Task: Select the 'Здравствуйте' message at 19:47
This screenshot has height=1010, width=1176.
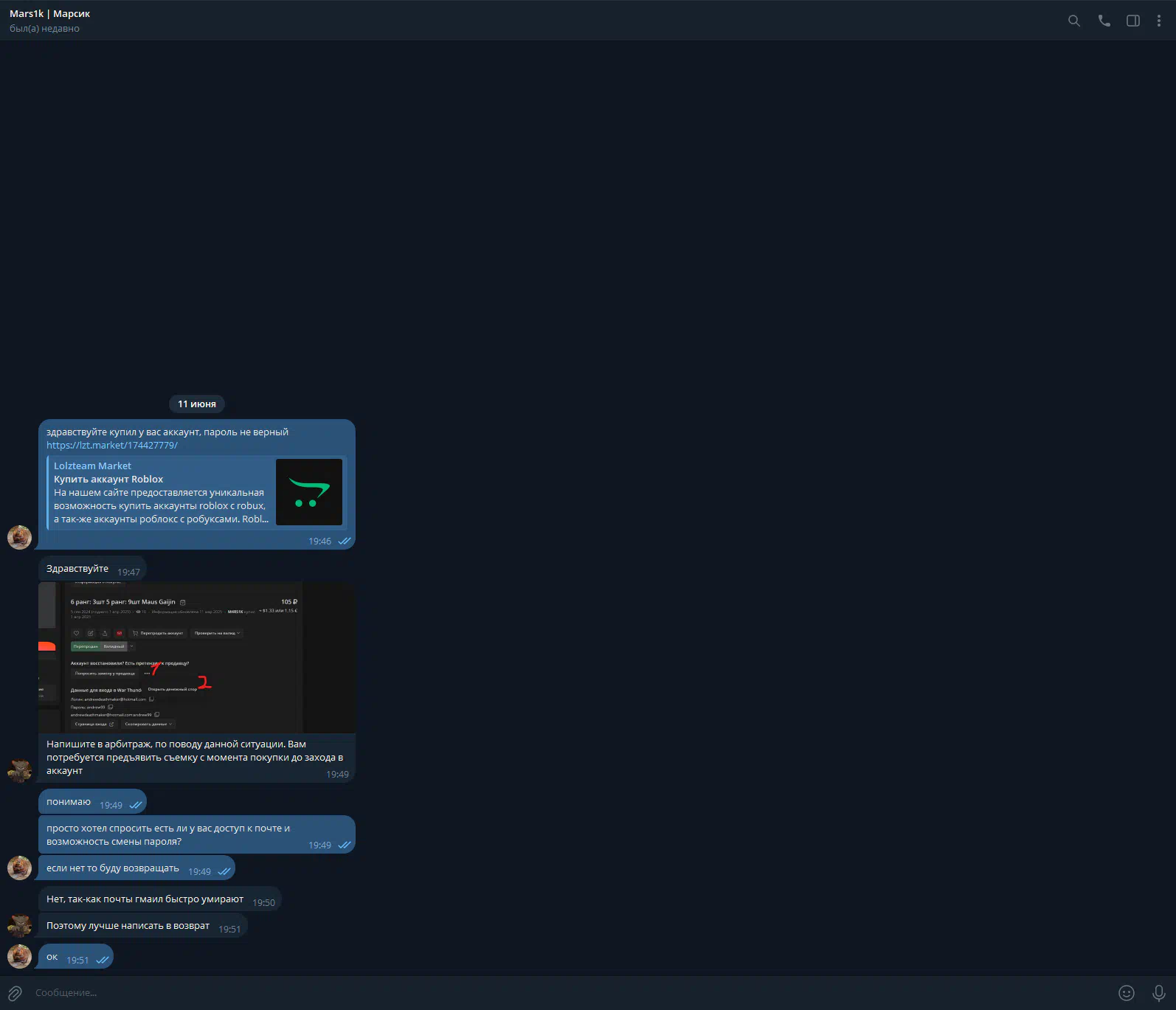Action: (x=92, y=569)
